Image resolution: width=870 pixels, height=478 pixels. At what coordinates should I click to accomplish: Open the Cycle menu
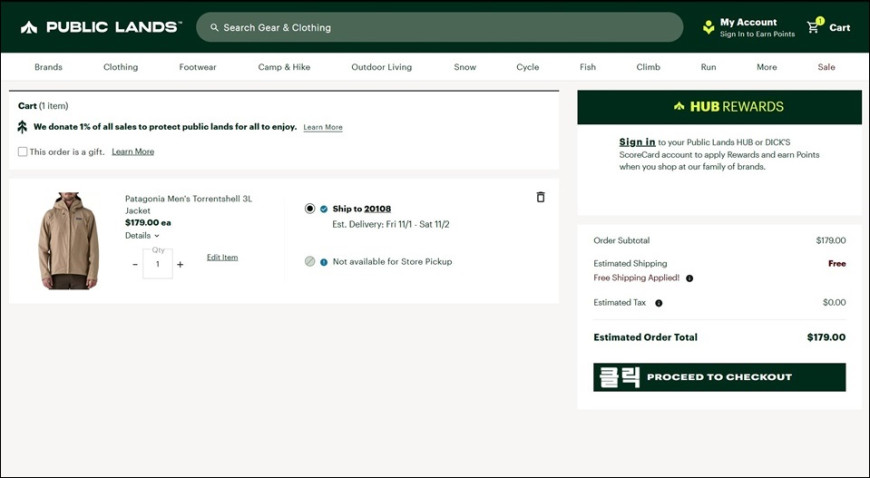[x=528, y=67]
